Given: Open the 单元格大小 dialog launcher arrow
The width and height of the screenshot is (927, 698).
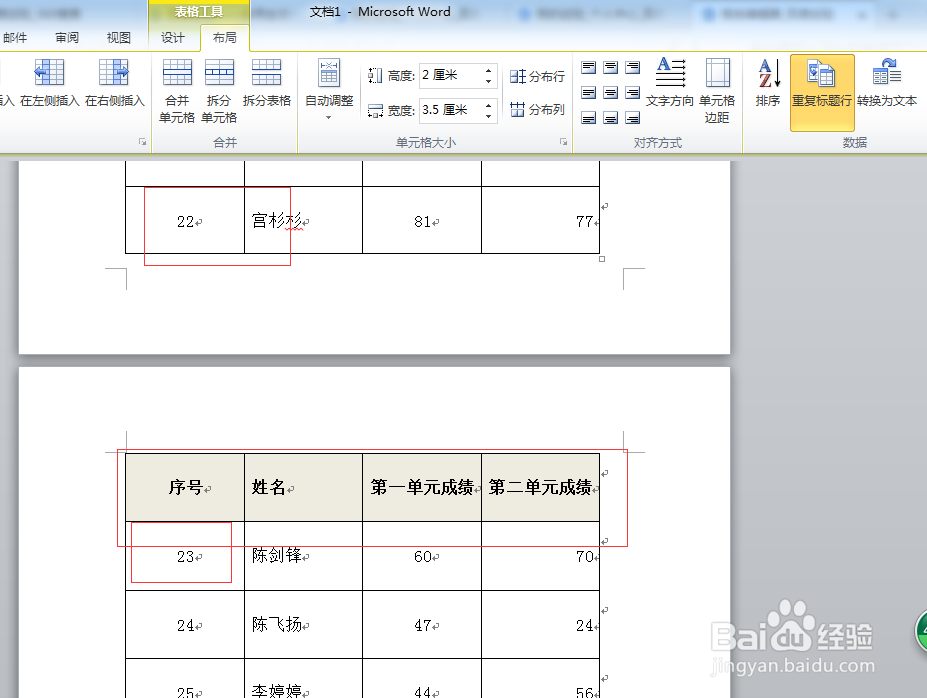Looking at the screenshot, I should point(563,142).
